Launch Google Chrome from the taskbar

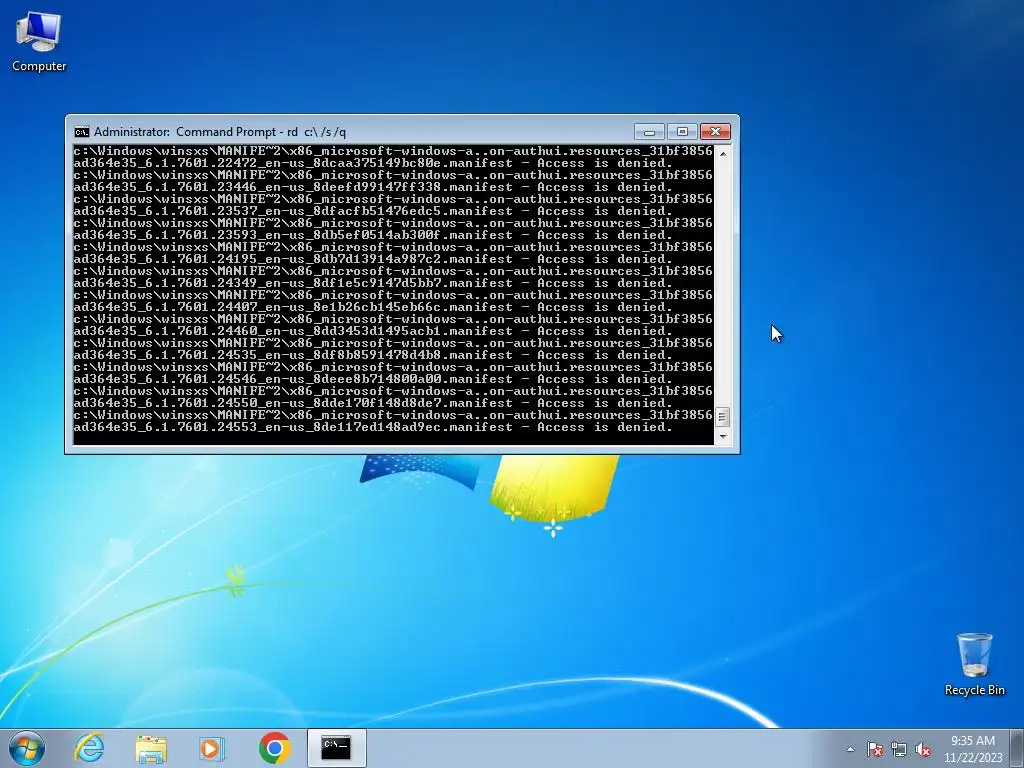click(275, 748)
